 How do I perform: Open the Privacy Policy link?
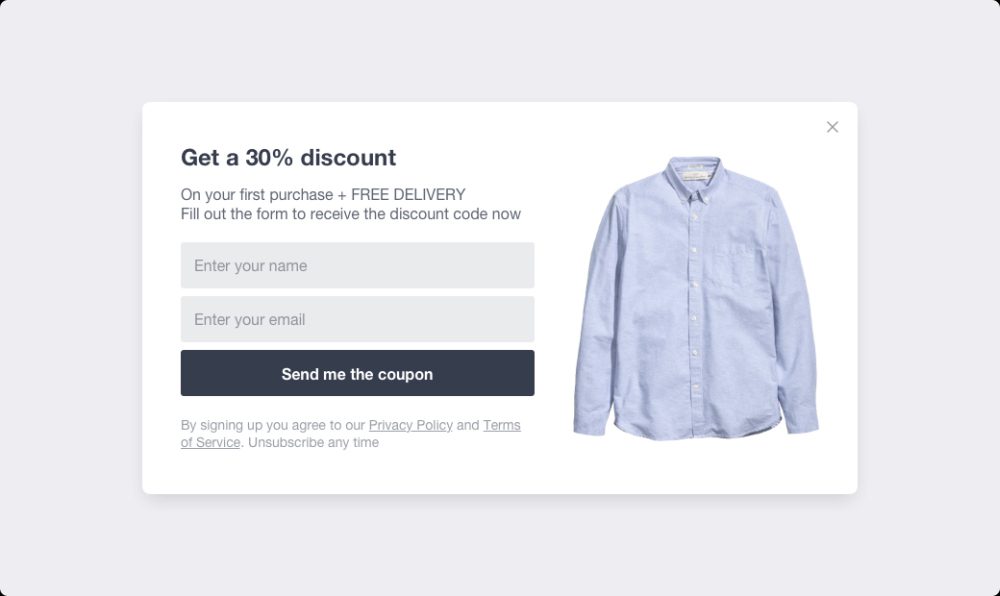coord(410,425)
